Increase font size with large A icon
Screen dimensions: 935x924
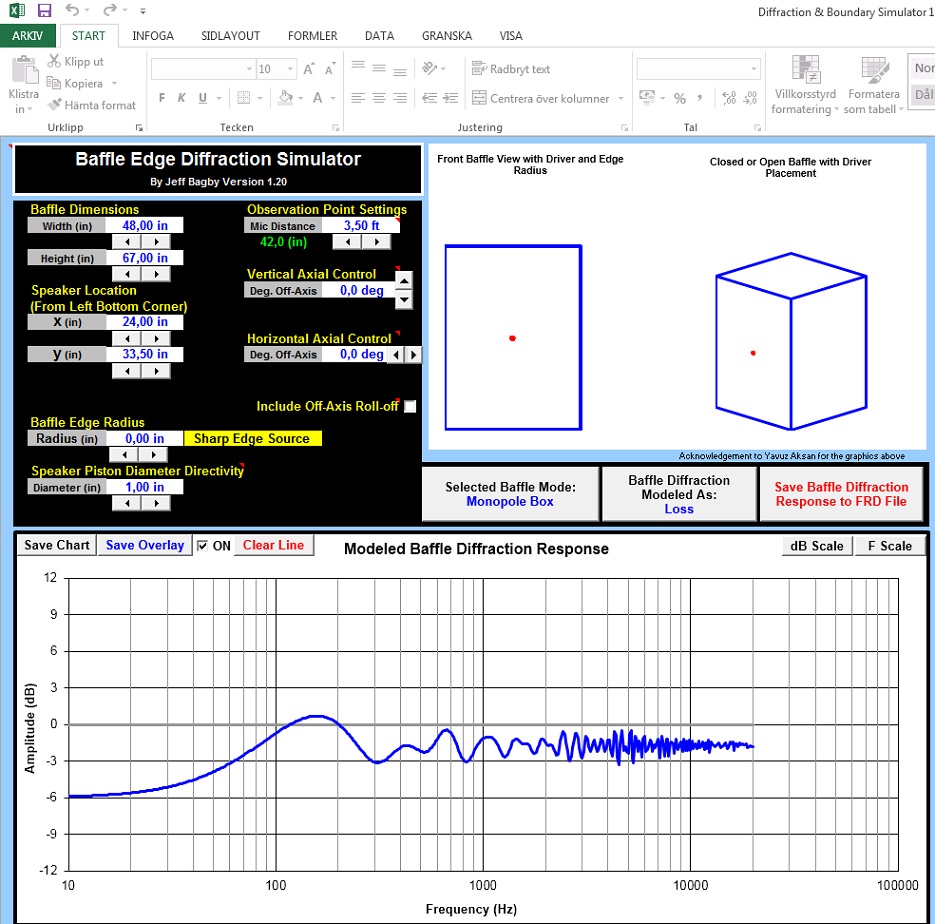click(x=309, y=69)
